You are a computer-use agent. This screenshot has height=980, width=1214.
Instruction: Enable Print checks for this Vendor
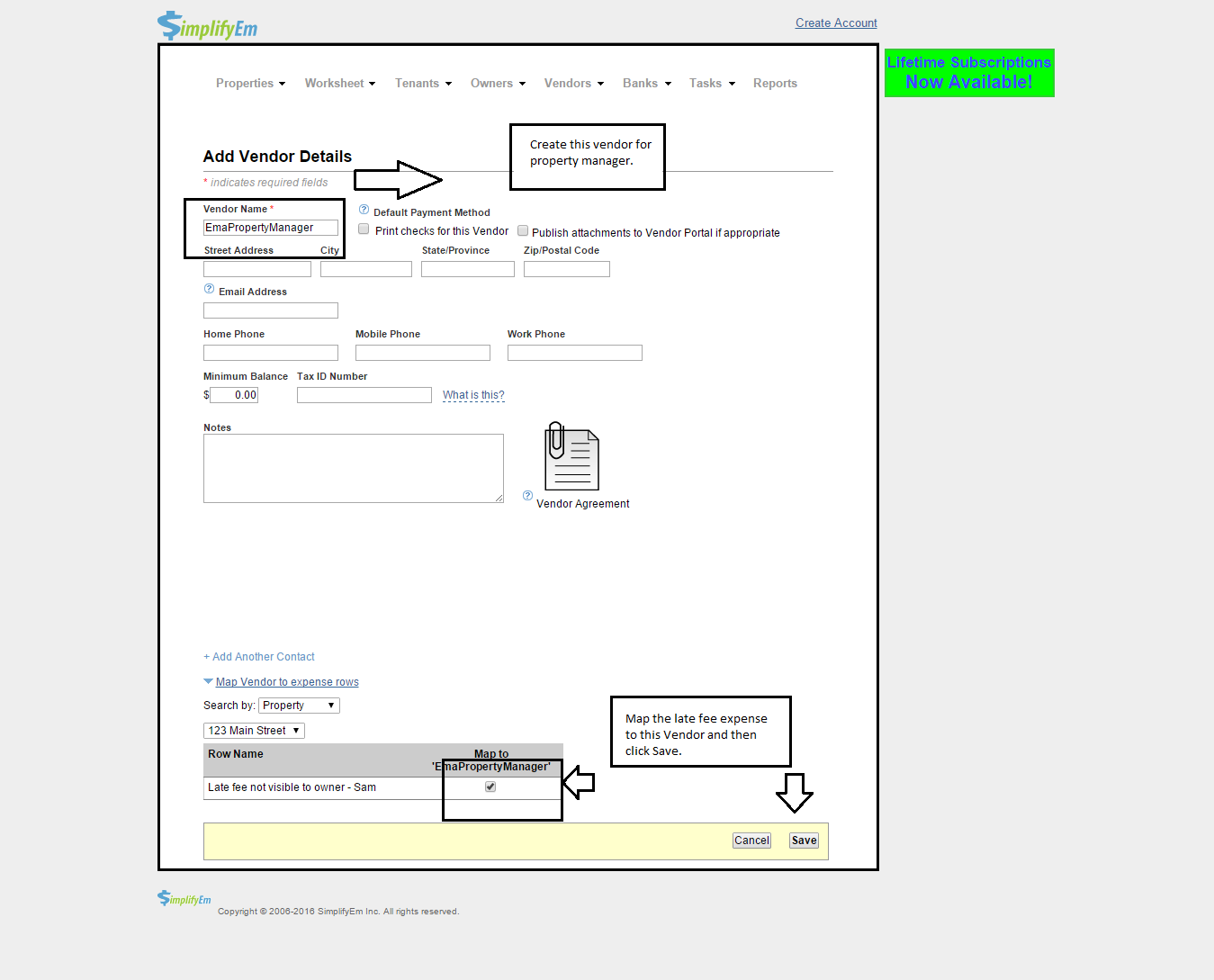point(364,229)
